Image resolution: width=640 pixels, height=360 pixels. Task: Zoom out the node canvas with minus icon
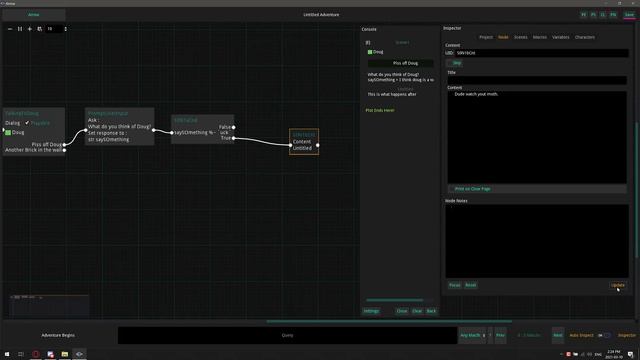10,29
